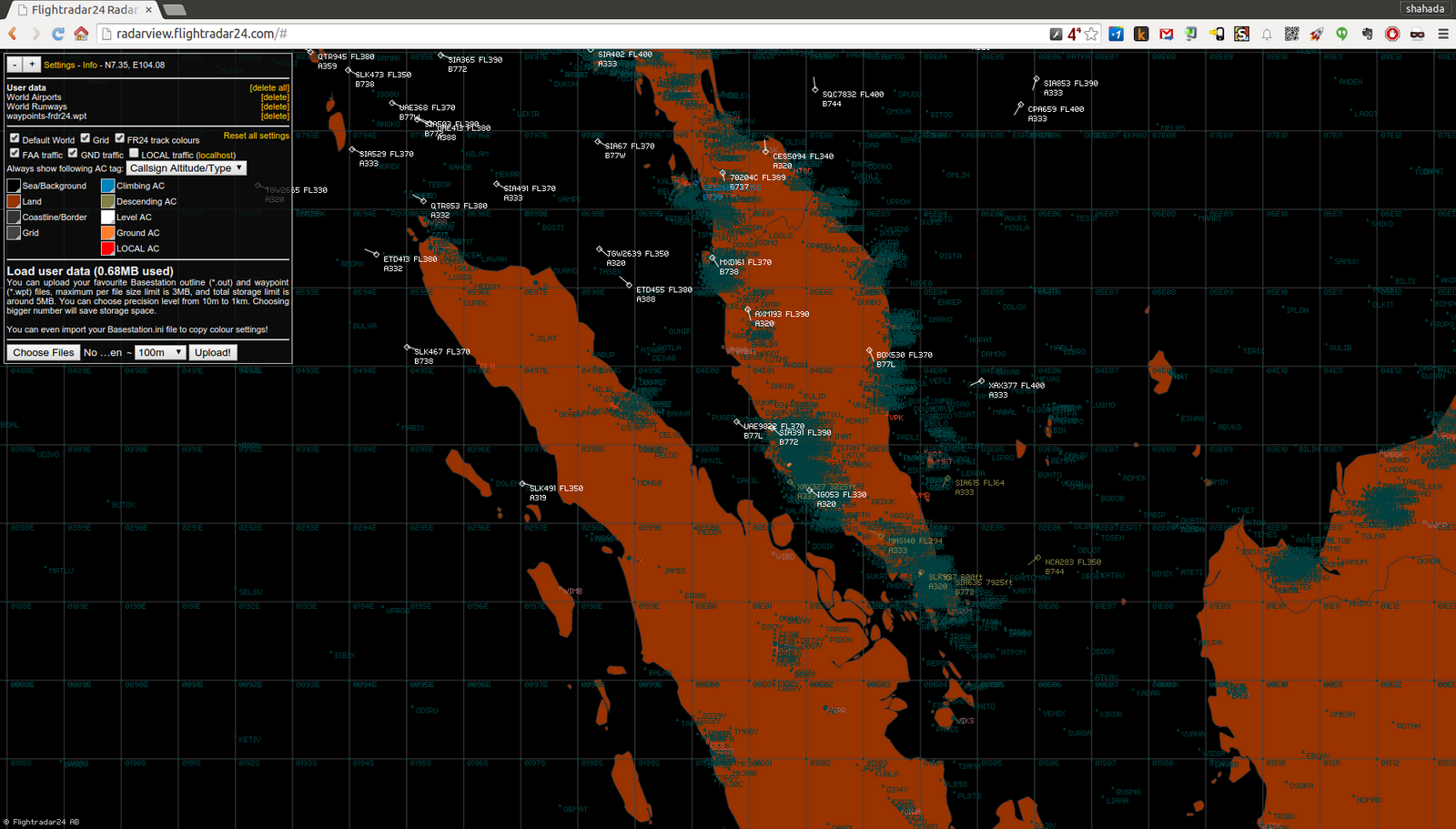Open the Info link in panel

[90, 66]
